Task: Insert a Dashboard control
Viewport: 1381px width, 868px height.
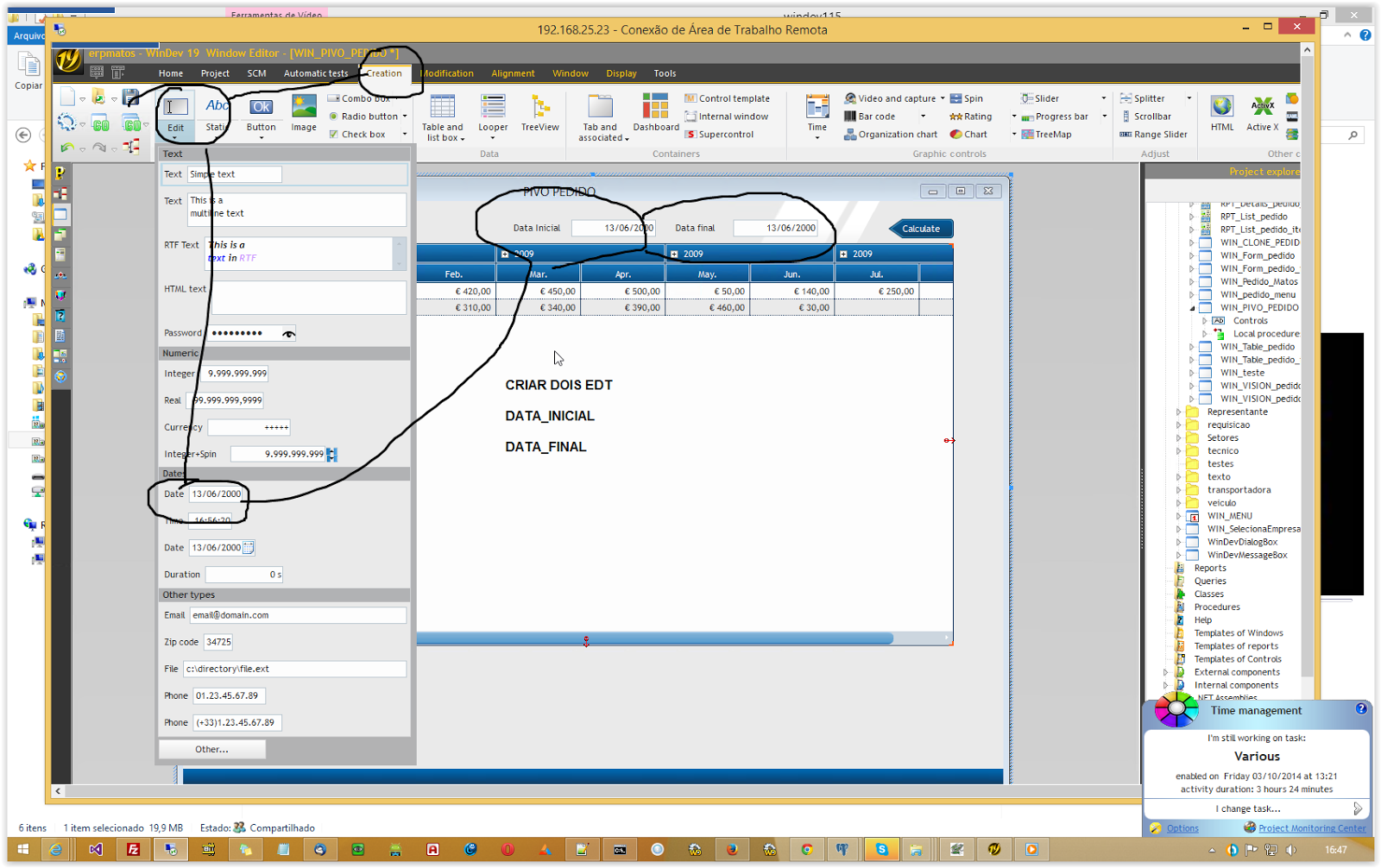Action: click(x=656, y=115)
